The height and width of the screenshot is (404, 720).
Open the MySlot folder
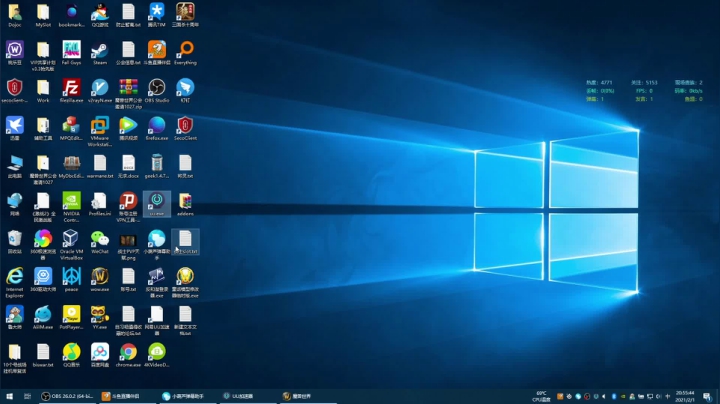pyautogui.click(x=43, y=15)
